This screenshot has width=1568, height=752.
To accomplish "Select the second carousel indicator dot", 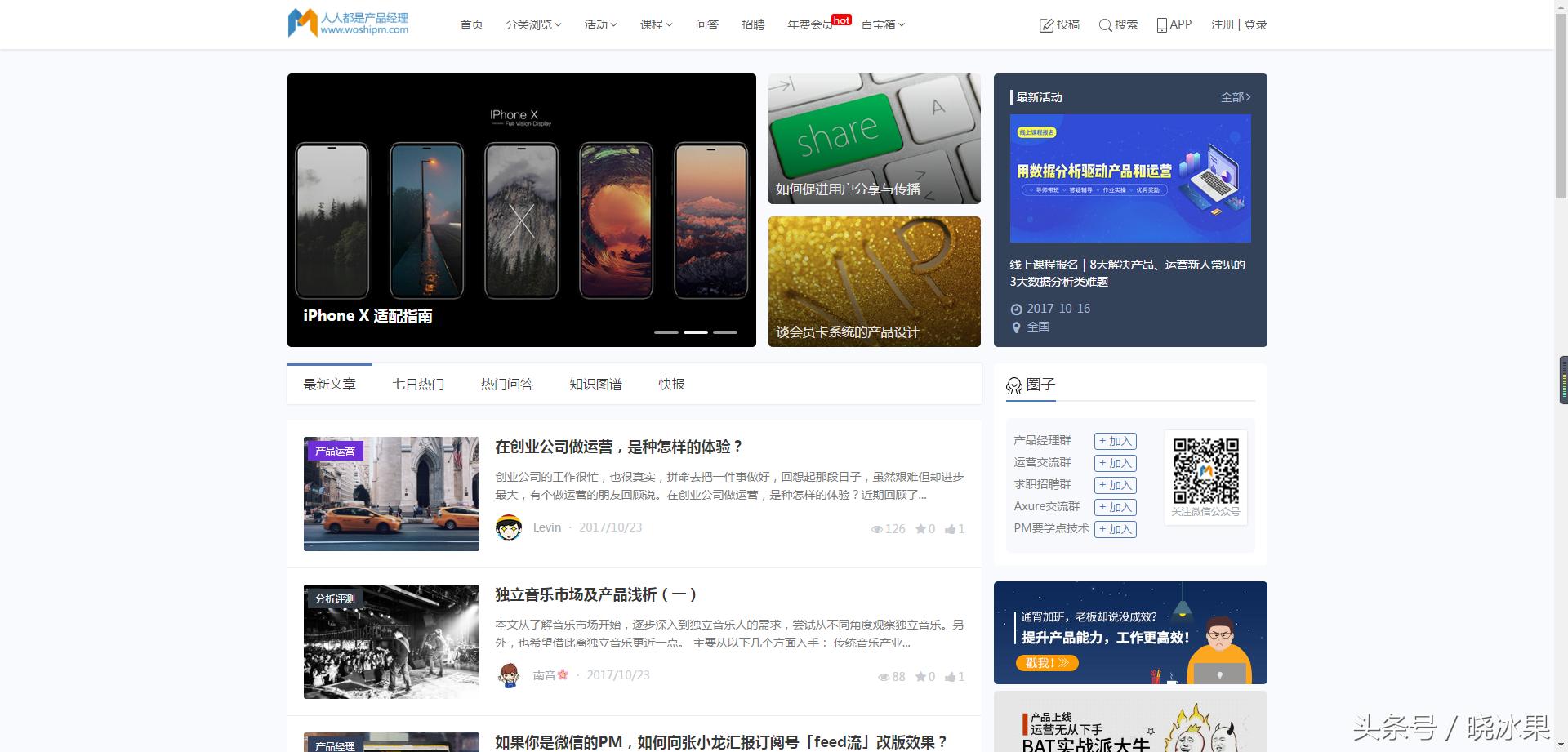I will [696, 332].
